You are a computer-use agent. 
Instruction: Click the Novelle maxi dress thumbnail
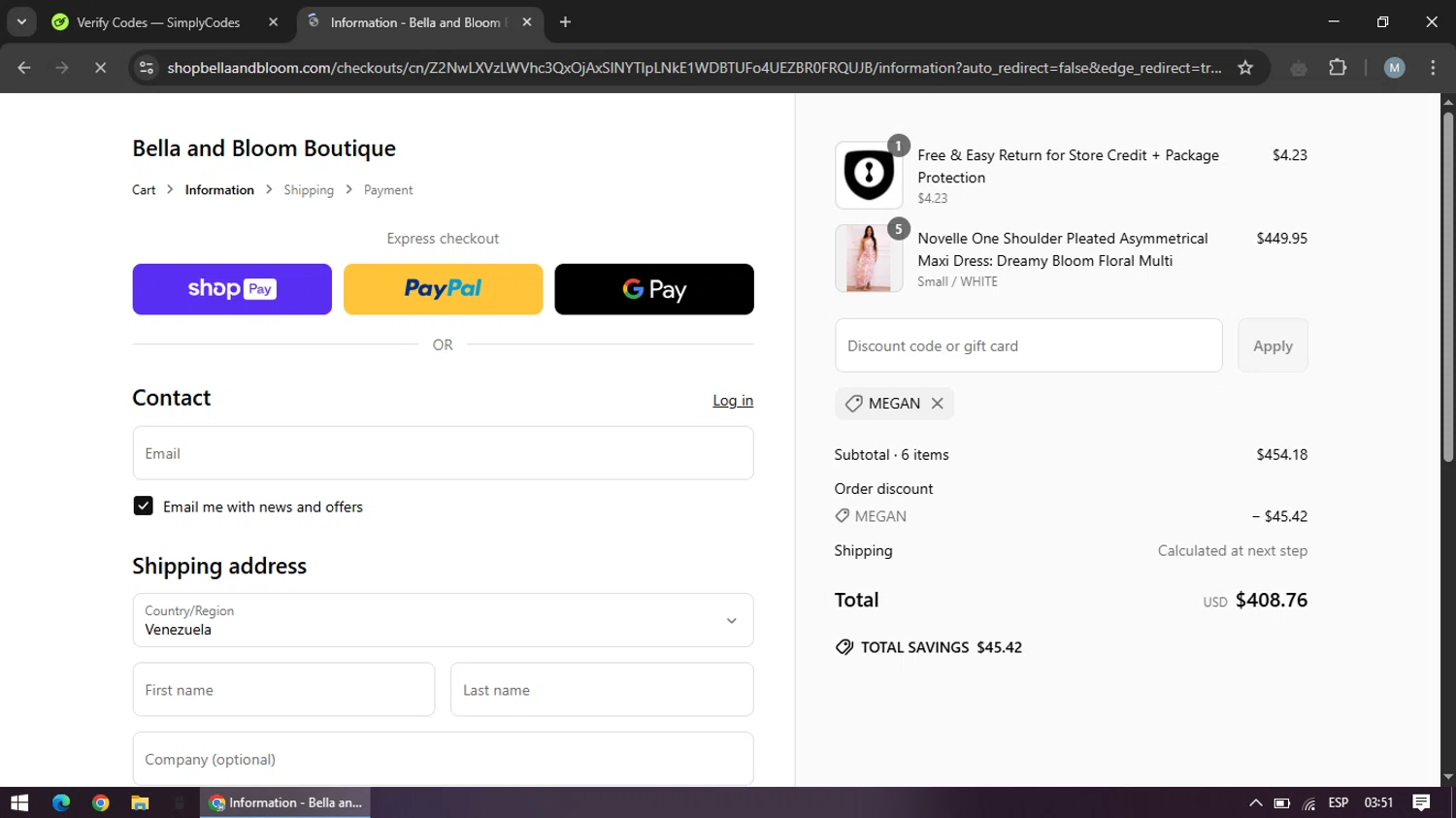point(869,258)
